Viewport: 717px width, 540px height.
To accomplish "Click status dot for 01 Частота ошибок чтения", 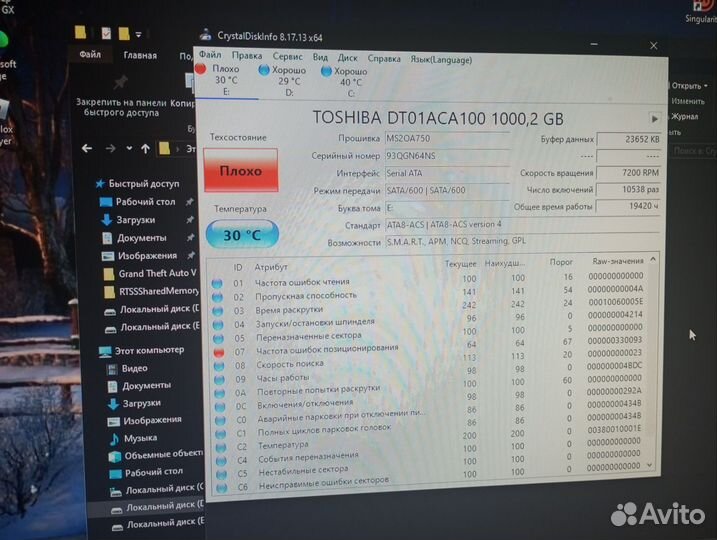I will point(217,283).
